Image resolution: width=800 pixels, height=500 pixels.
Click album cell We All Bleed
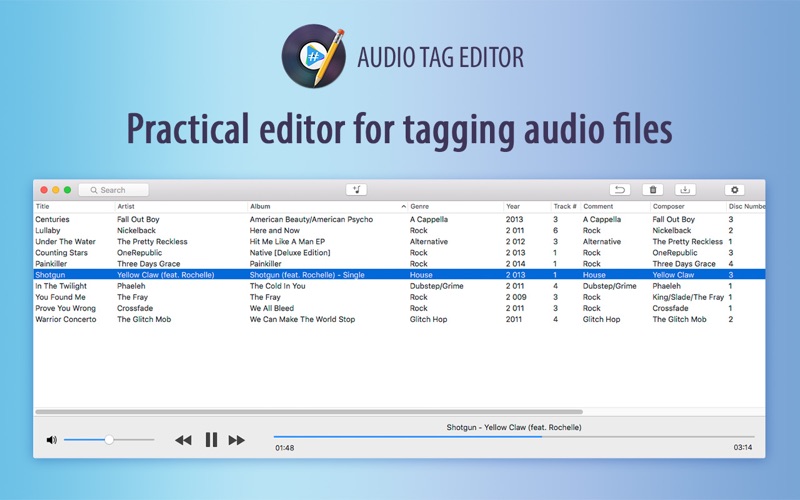(x=271, y=308)
